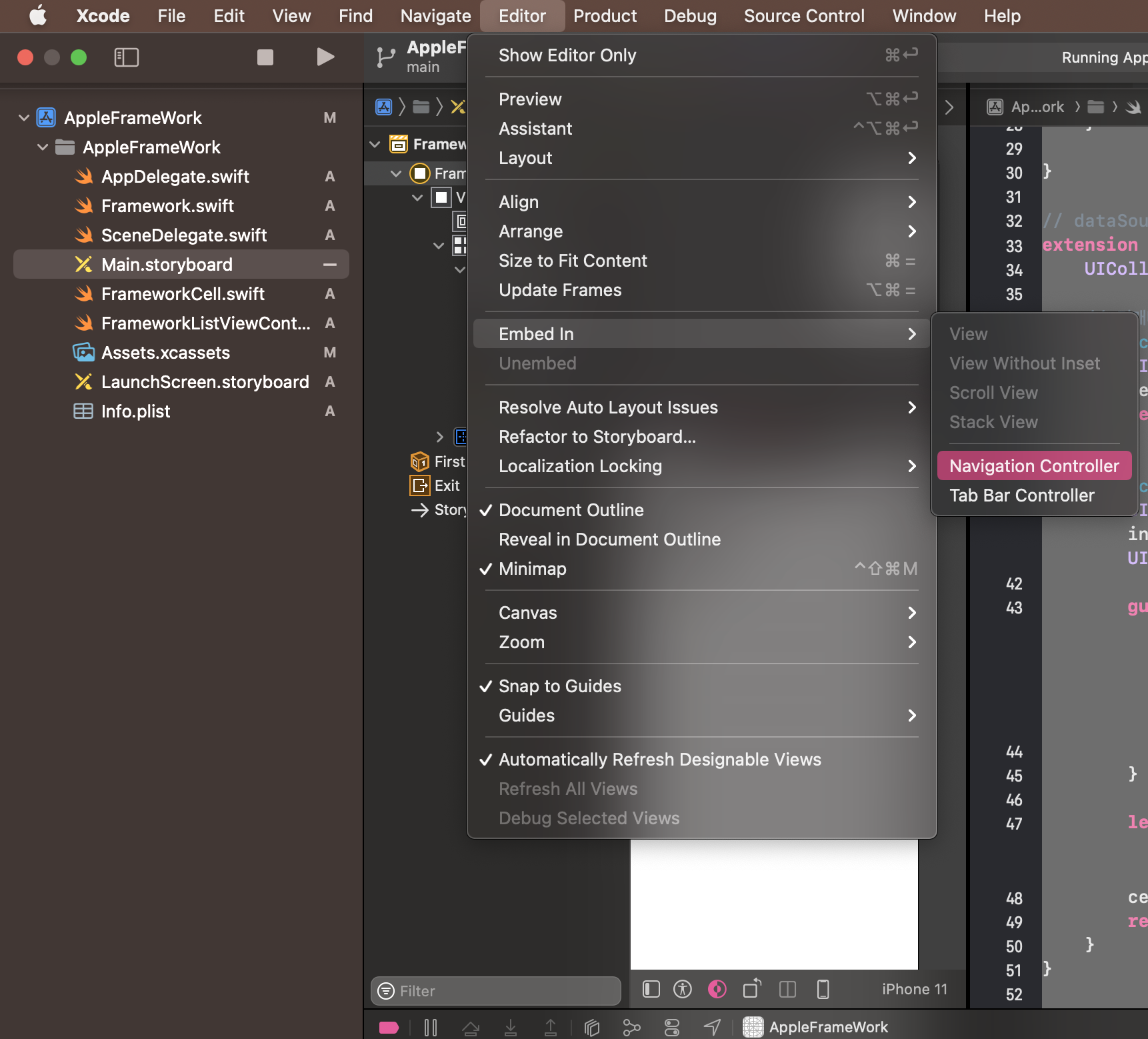The height and width of the screenshot is (1039, 1148).
Task: Open AppDelegate.swift file
Action: pyautogui.click(x=175, y=177)
